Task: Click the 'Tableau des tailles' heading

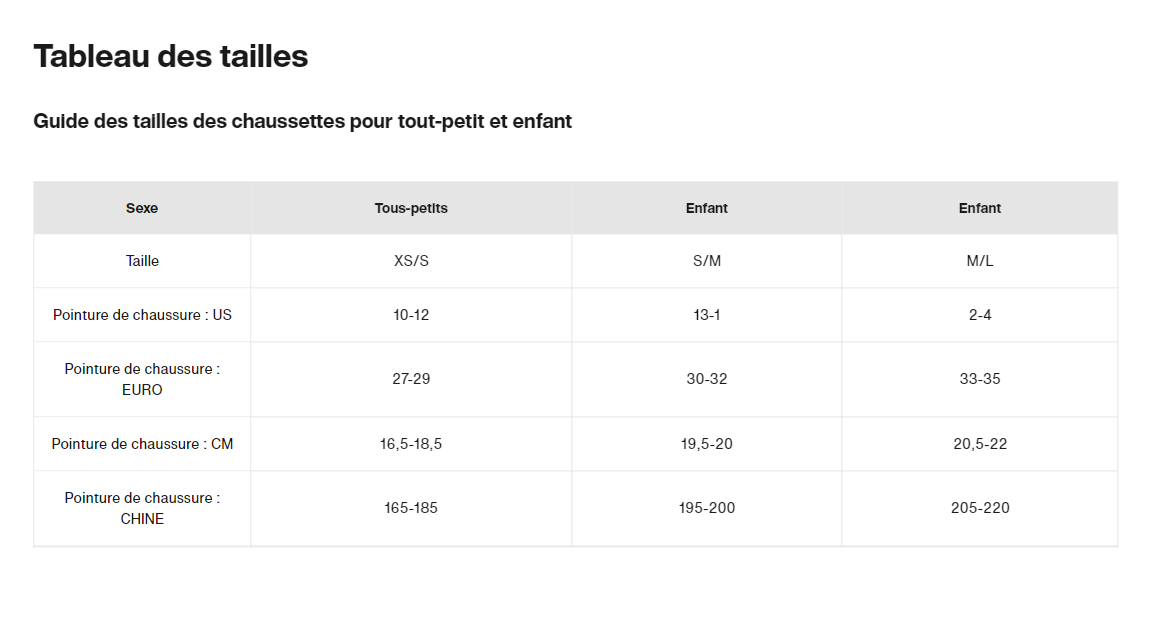Action: [x=171, y=57]
